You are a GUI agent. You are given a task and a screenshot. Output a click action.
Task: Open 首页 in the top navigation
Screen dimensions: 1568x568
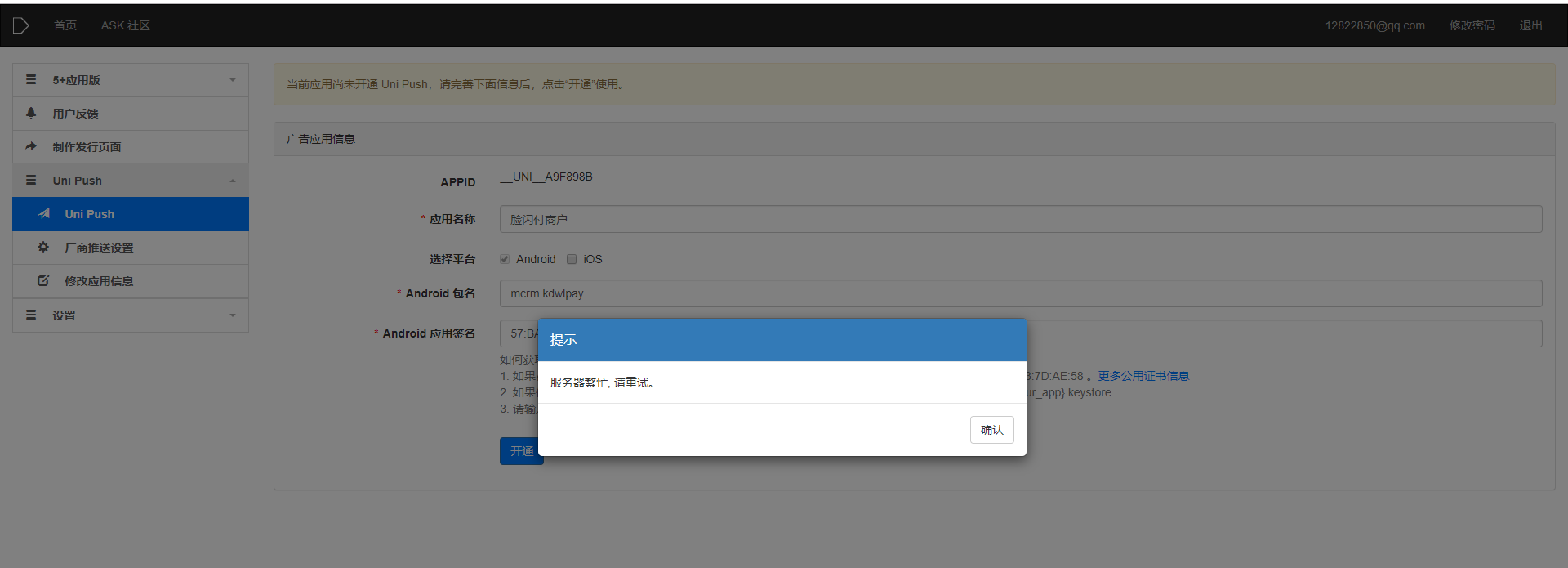65,25
